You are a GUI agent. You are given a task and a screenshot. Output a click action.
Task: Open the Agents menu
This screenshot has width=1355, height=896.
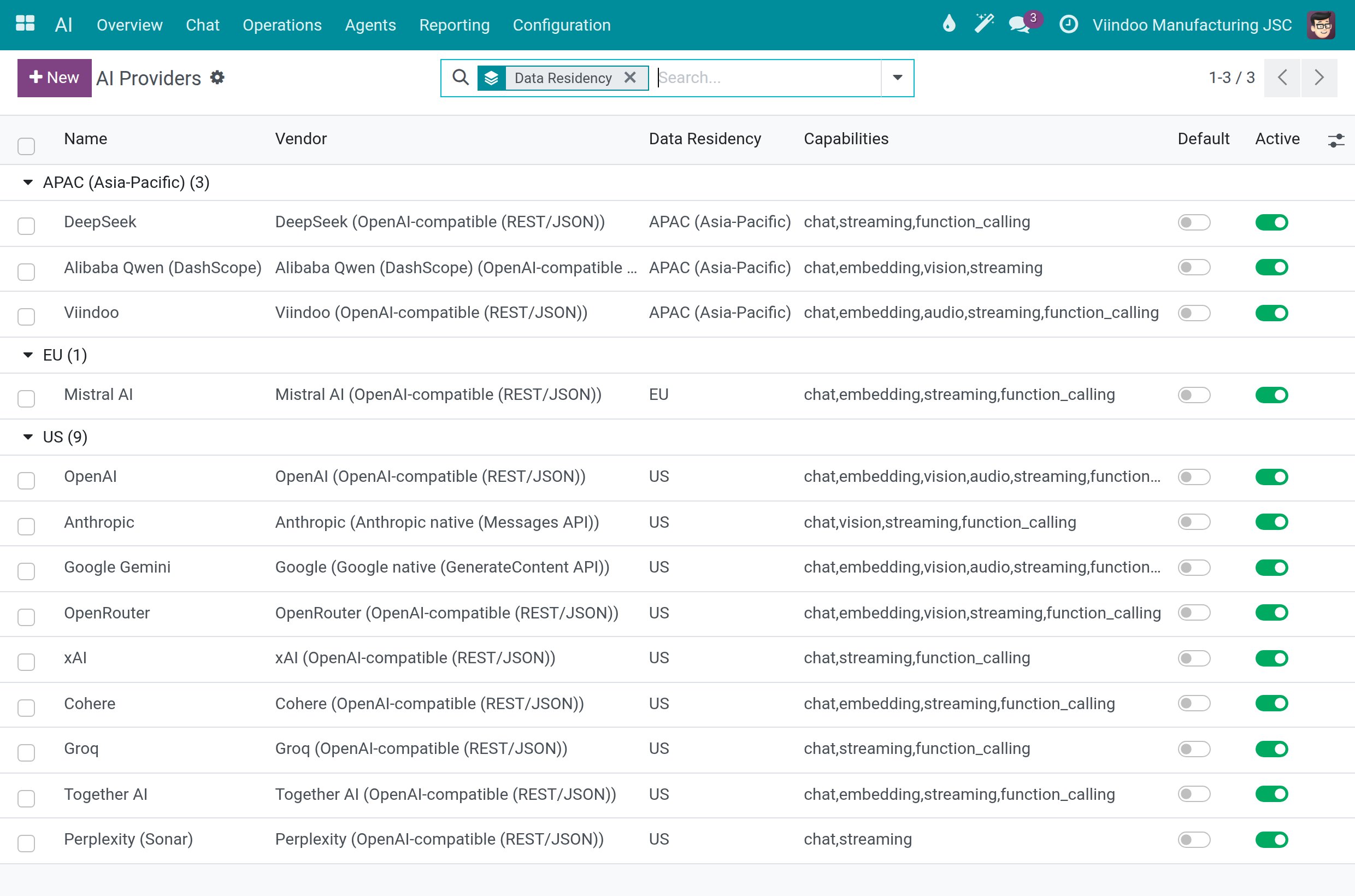point(370,25)
